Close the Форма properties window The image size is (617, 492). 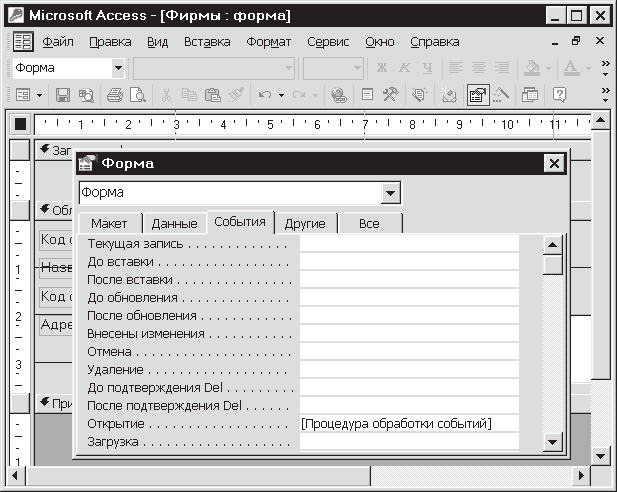pyautogui.click(x=553, y=163)
